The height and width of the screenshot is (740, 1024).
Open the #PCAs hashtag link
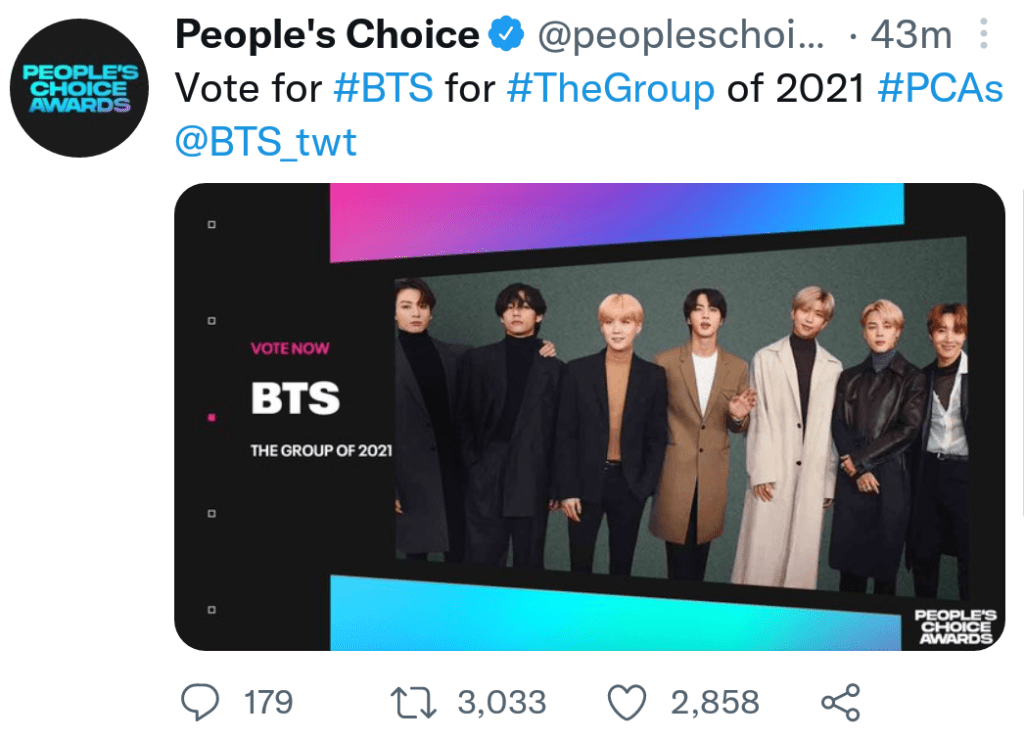click(x=940, y=88)
